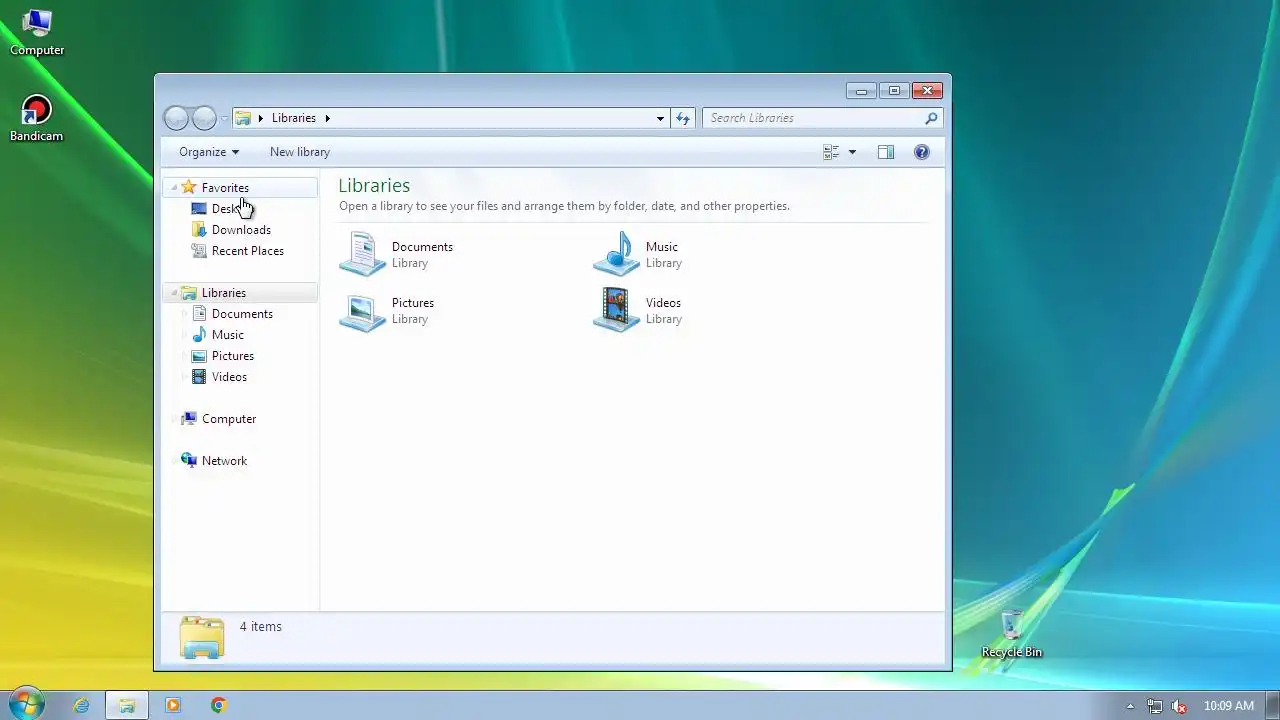Click the arrow before Libraries in breadcrumb
Screen dimensions: 1280x720
pos(261,118)
